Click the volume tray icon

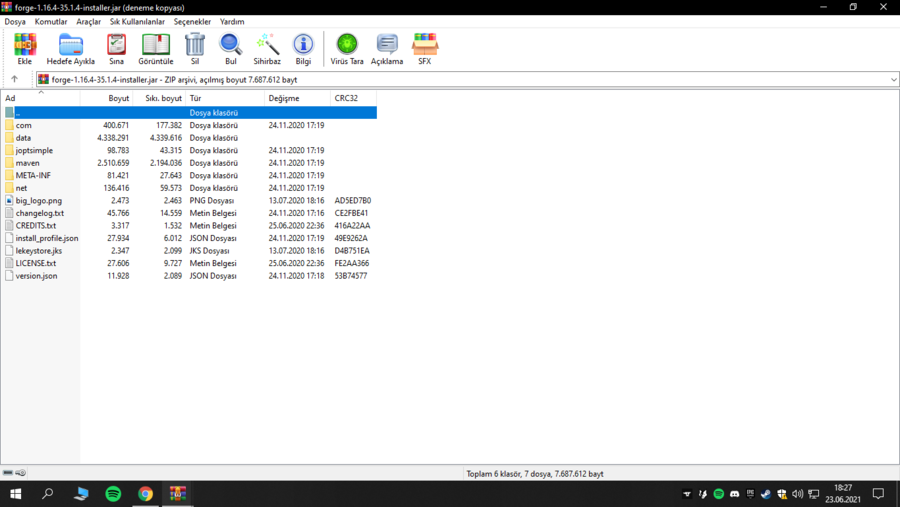click(797, 494)
